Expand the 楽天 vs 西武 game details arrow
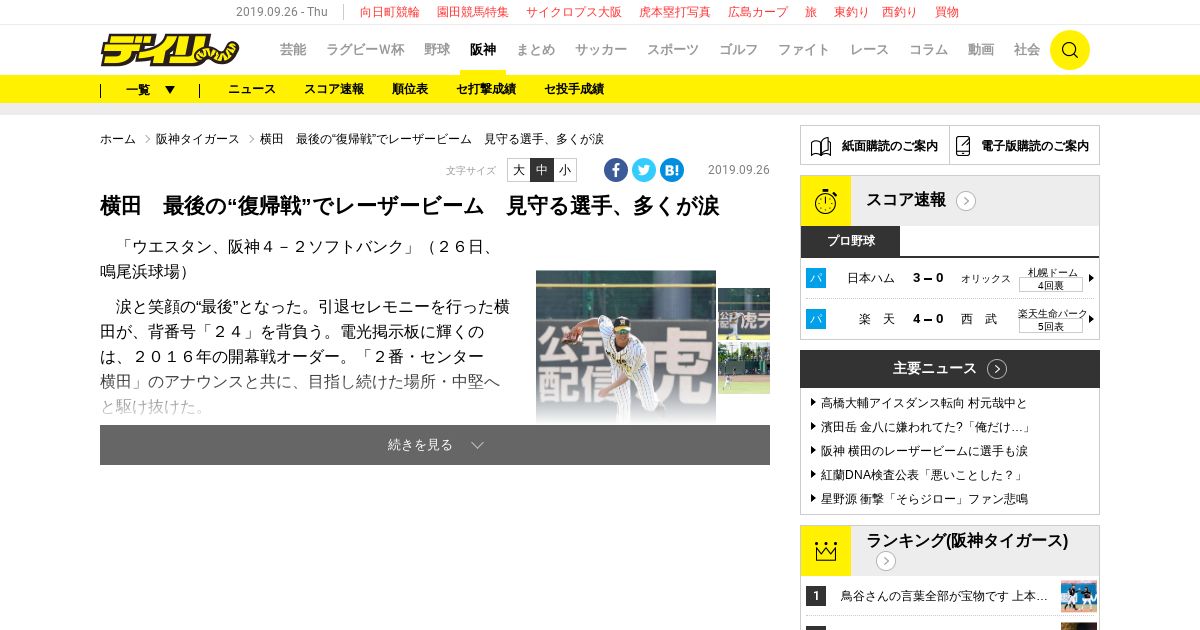Image resolution: width=1200 pixels, height=630 pixels. click(x=1091, y=319)
